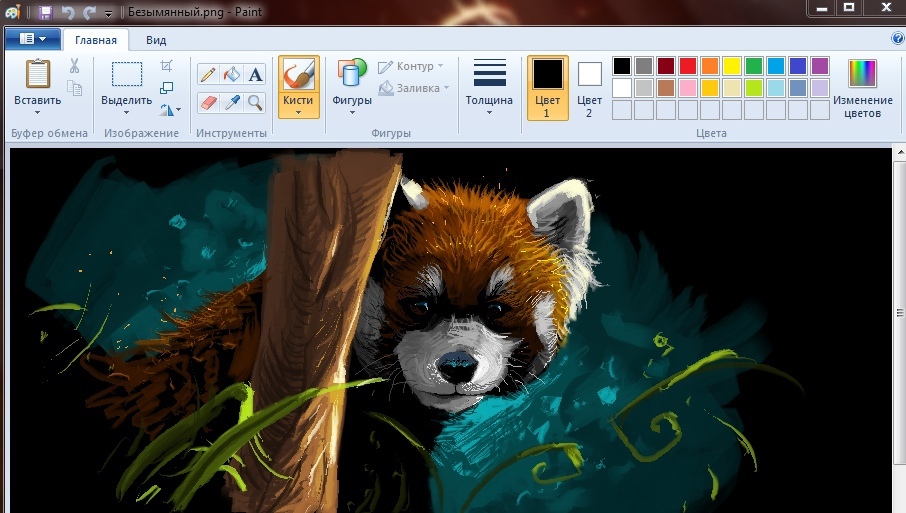Click the Shapes (Фигуры) icon
The image size is (906, 513).
pos(352,74)
